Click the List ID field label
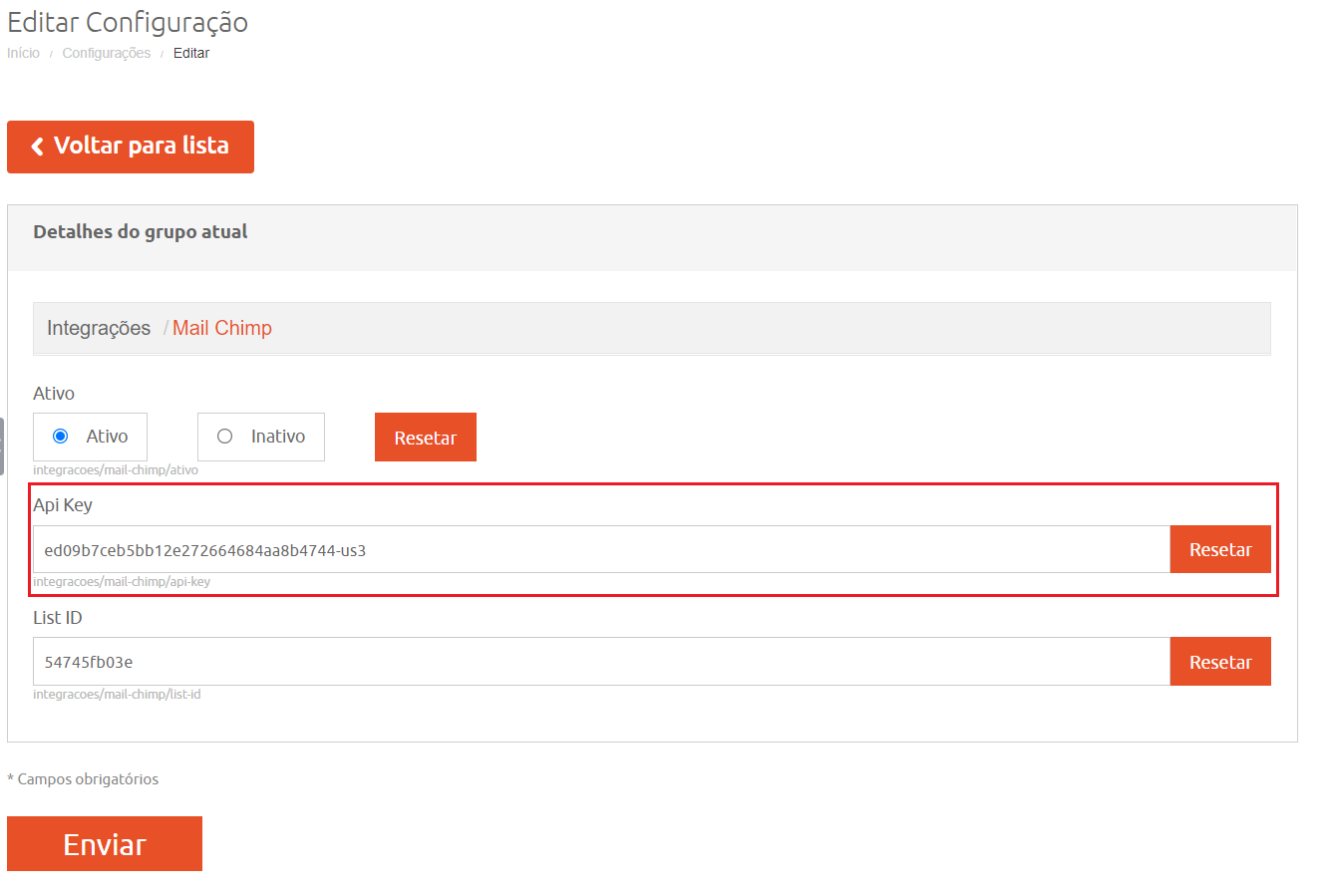Viewport: 1330px width, 896px height. [58, 618]
